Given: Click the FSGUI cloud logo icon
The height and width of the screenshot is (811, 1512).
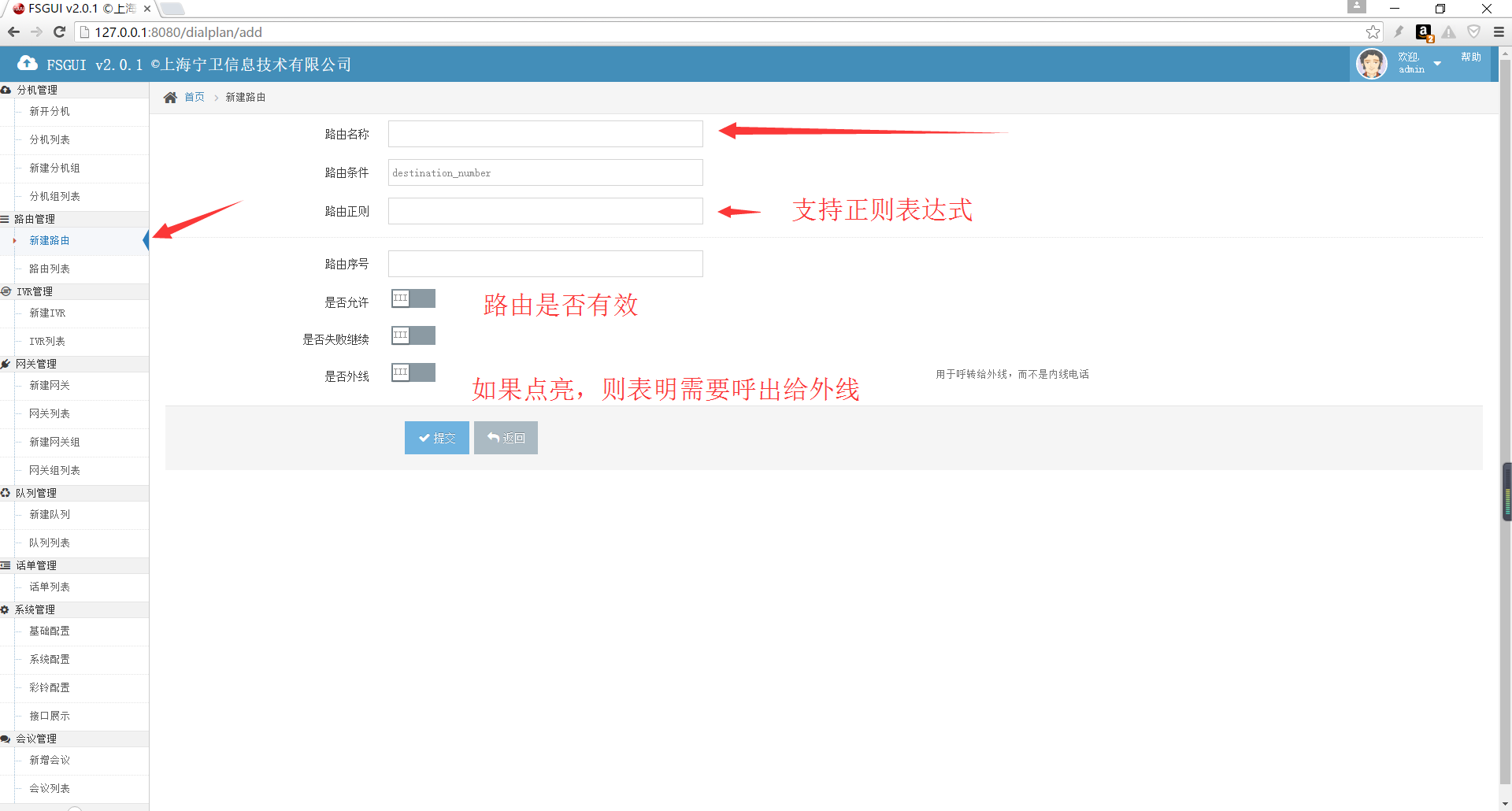Looking at the screenshot, I should [x=28, y=64].
